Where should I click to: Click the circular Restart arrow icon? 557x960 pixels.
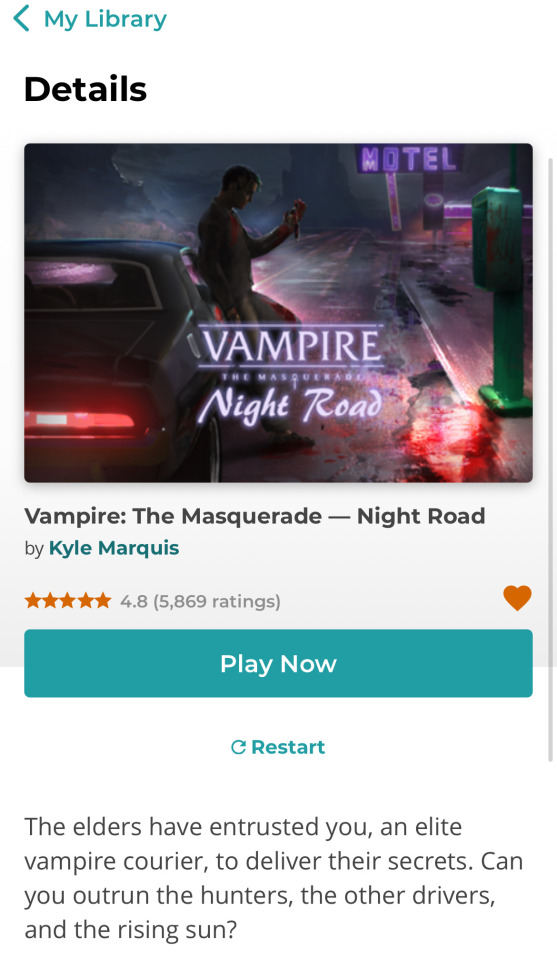click(238, 747)
